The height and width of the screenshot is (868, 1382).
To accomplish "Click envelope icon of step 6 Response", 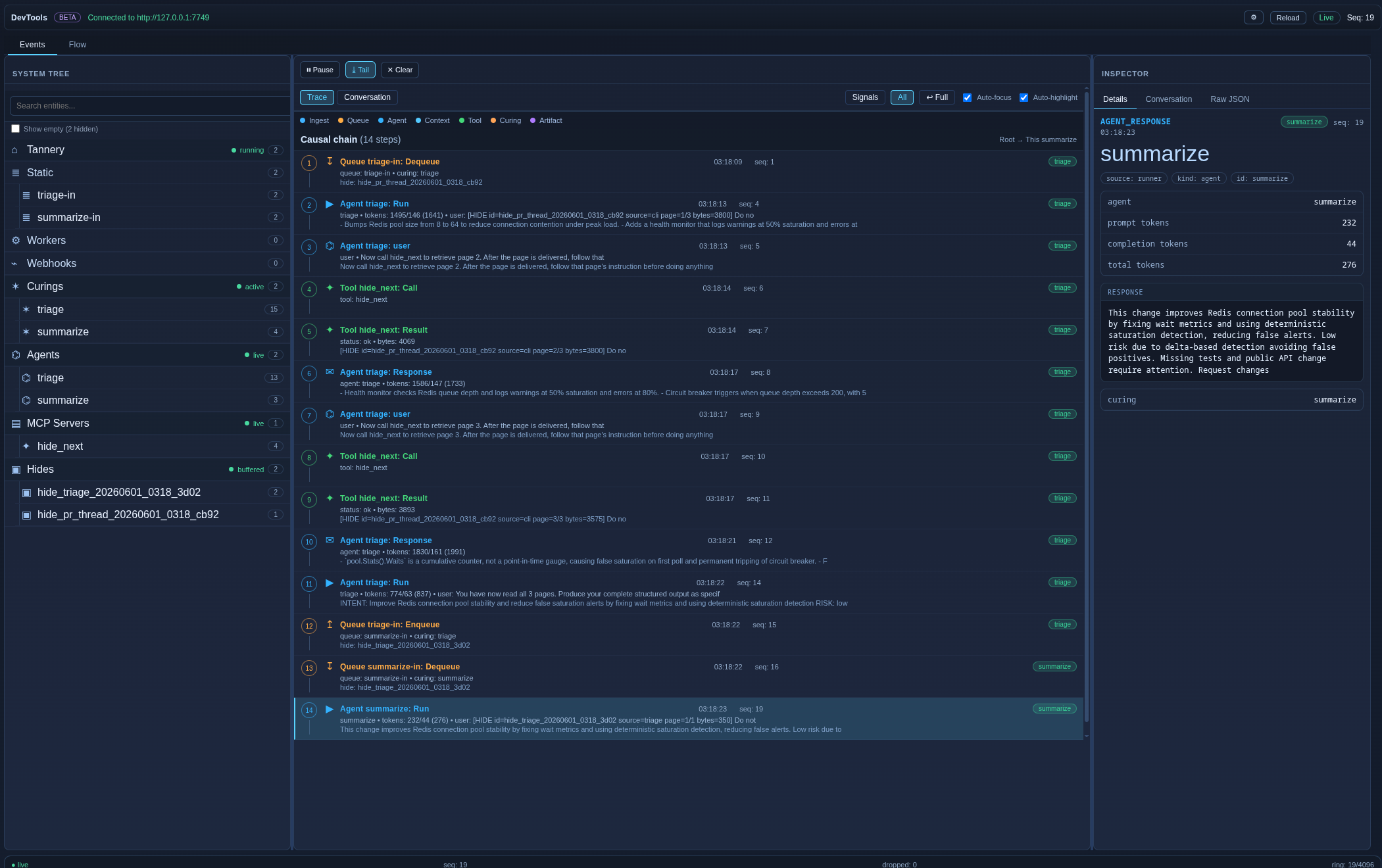I will (x=330, y=372).
